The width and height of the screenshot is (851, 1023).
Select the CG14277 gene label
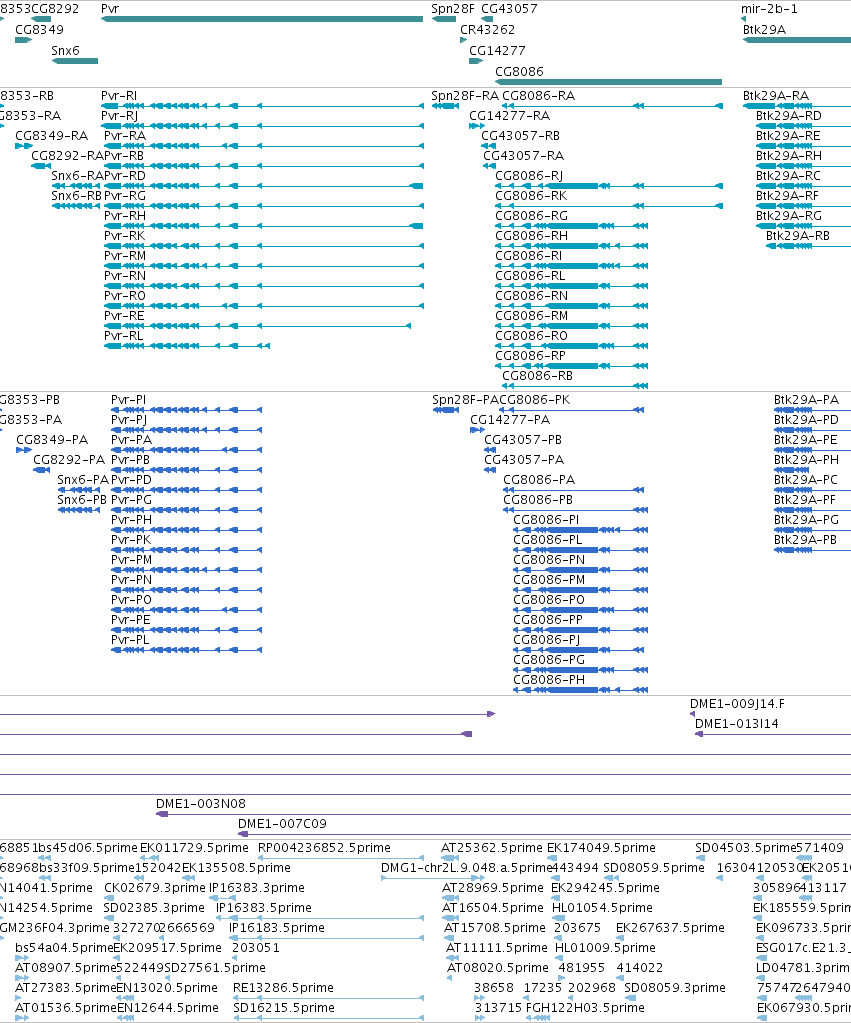(x=497, y=51)
